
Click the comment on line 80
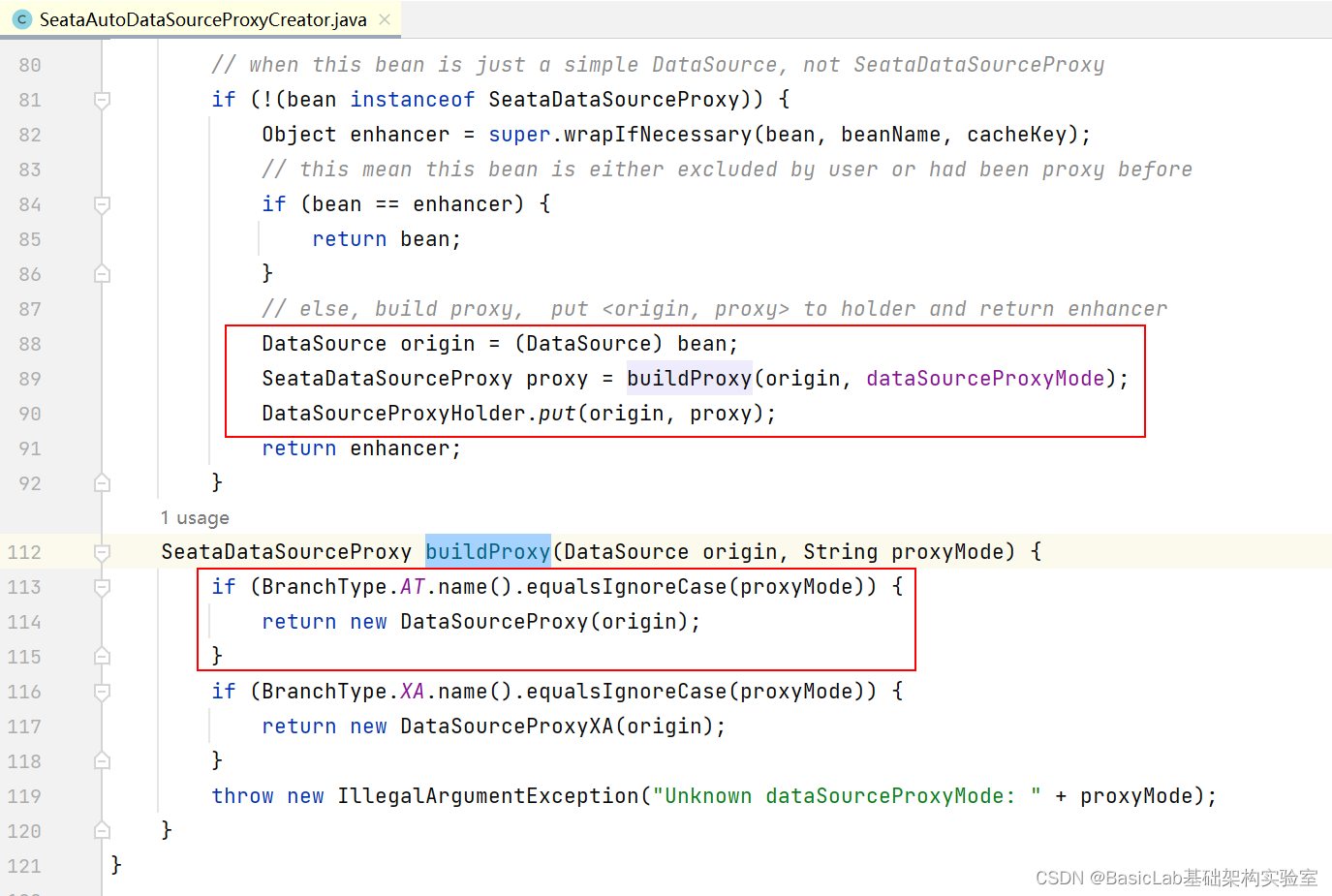658,65
